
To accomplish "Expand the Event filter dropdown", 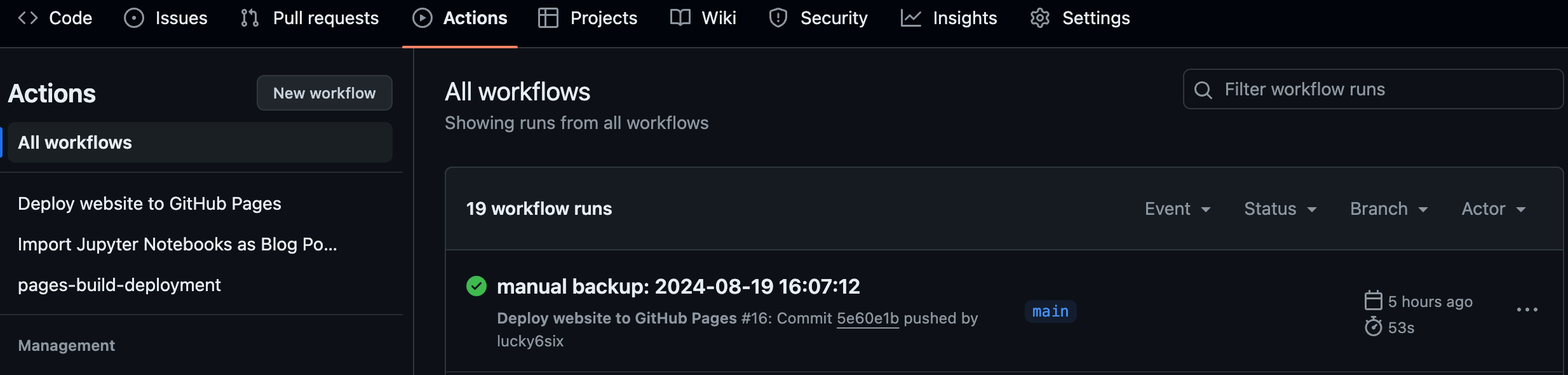I will pos(1177,208).
